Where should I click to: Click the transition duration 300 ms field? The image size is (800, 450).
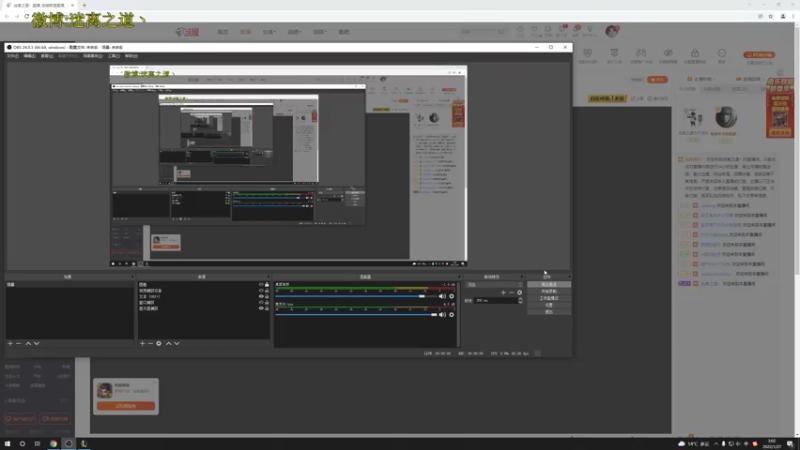(496, 301)
